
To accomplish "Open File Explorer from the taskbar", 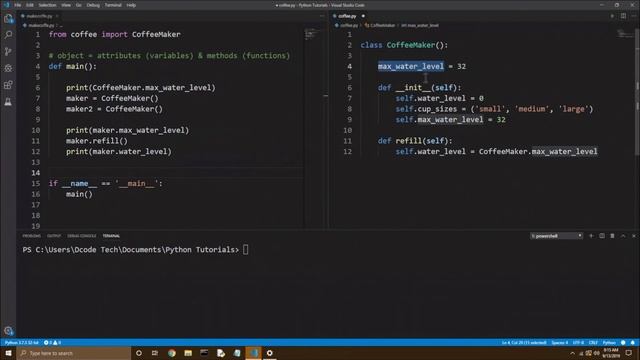I will (188, 353).
